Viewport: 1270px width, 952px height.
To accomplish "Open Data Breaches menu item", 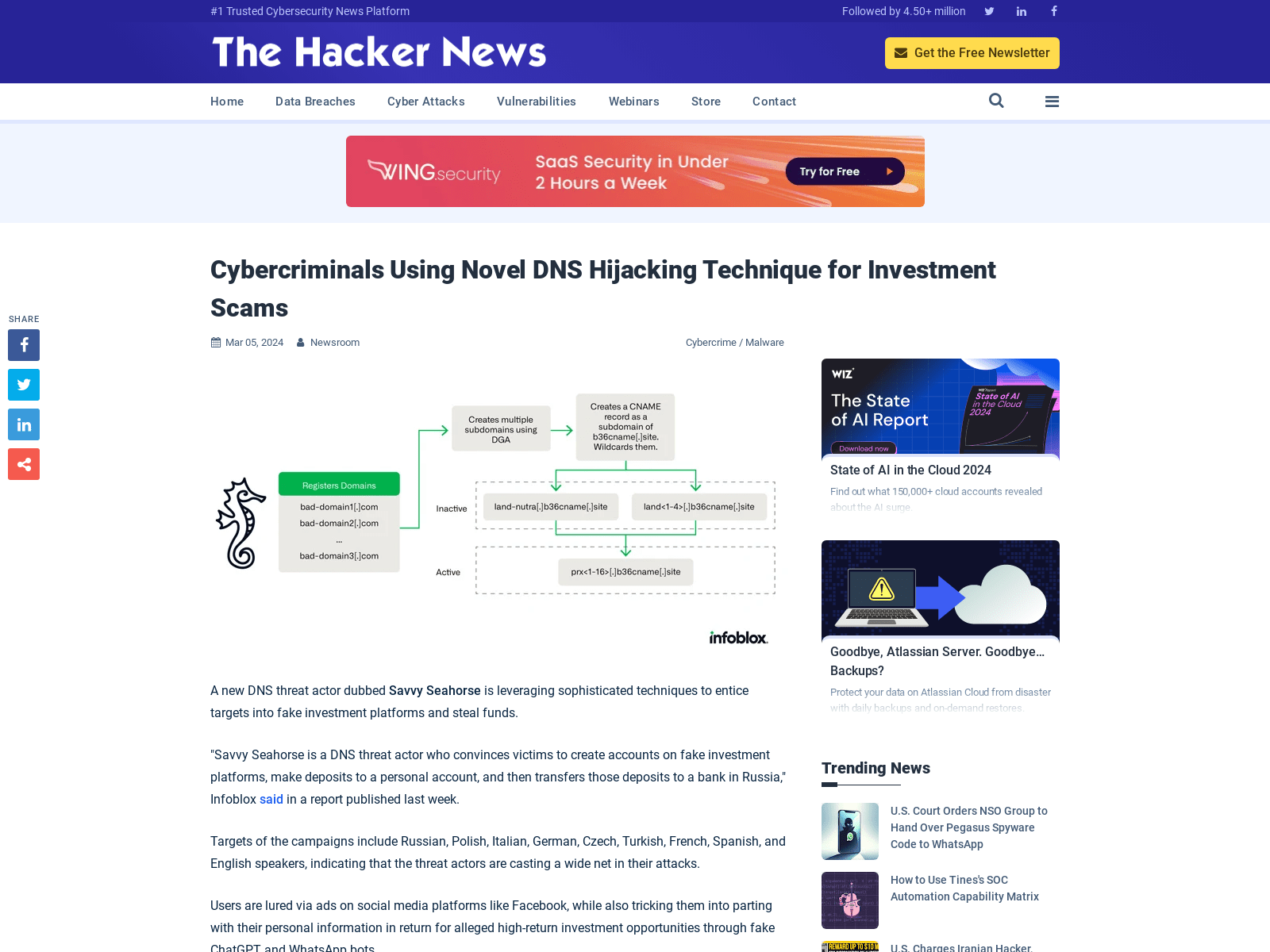I will (x=315, y=102).
